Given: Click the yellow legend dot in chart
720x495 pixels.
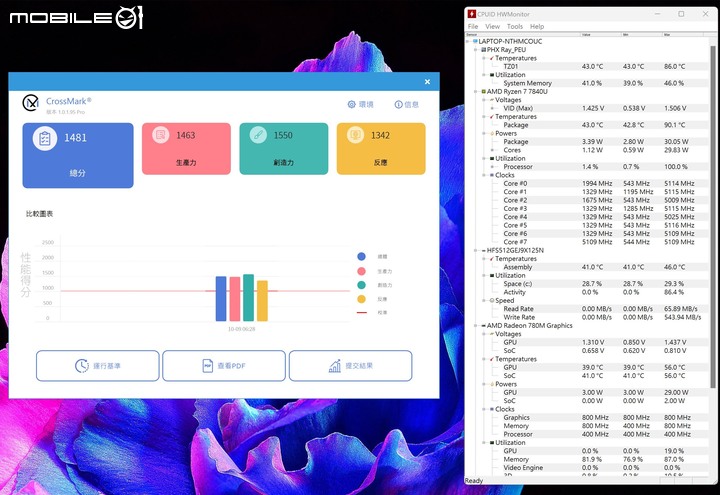Looking at the screenshot, I should click(x=361, y=299).
